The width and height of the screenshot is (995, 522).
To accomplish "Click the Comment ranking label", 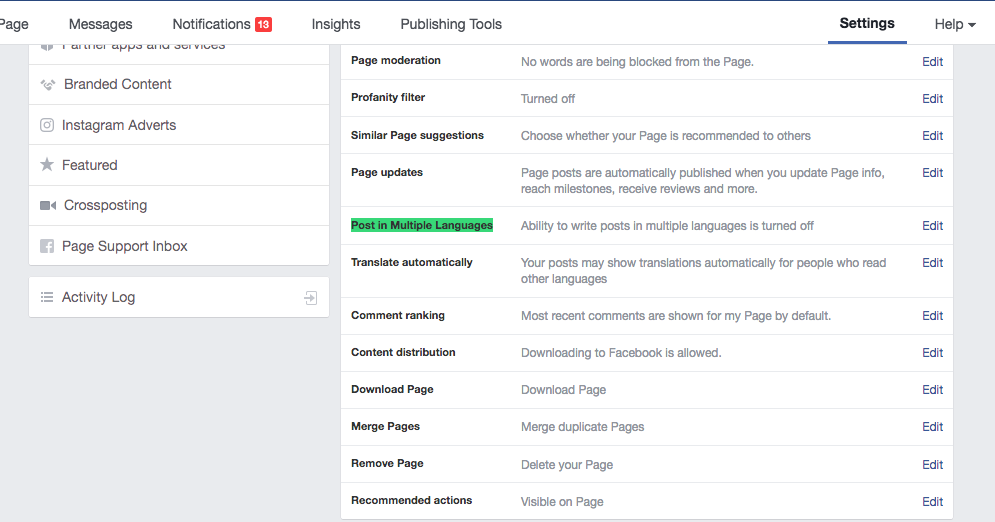I will click(398, 315).
